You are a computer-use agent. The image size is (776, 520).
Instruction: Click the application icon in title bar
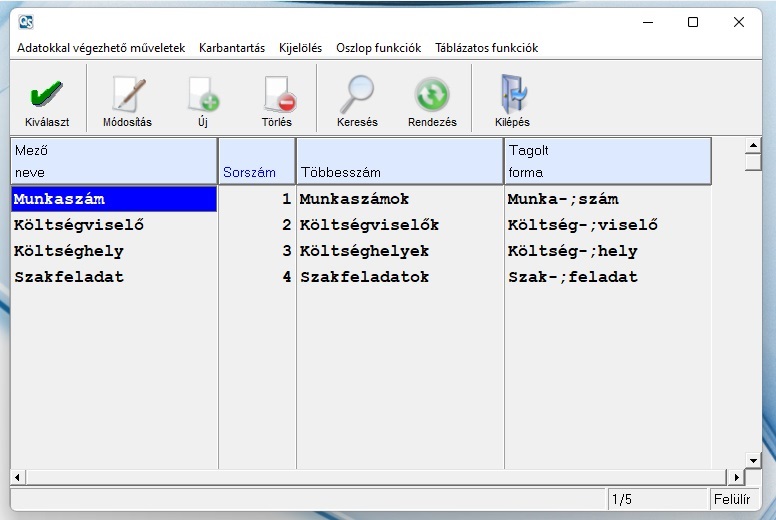coord(25,22)
